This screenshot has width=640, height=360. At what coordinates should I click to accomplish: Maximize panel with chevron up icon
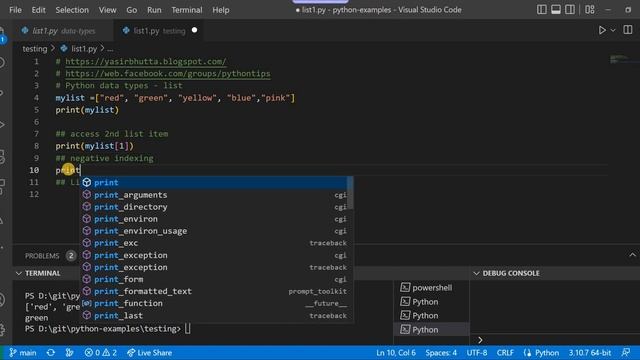coord(632,255)
